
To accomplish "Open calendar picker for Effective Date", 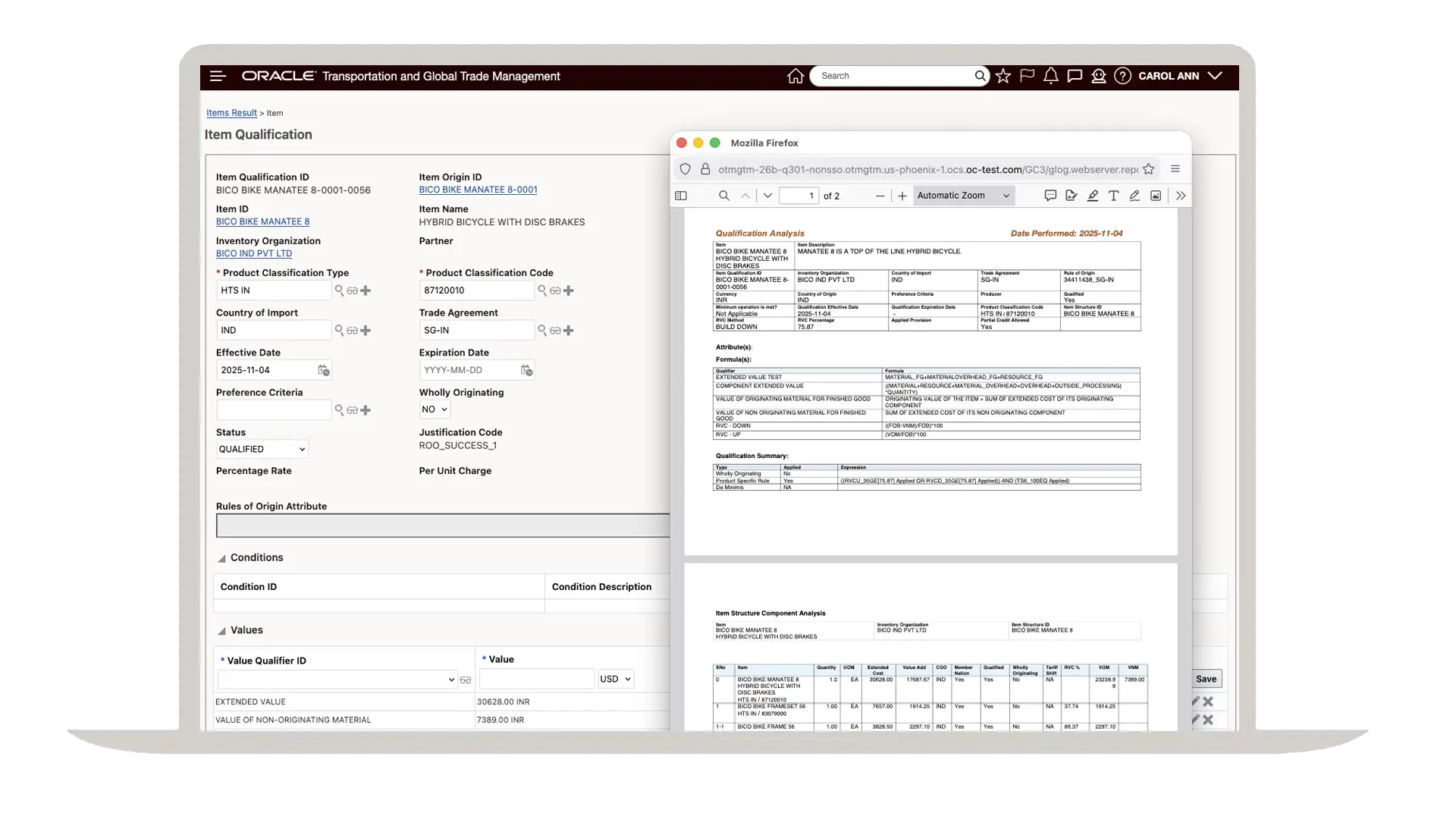I will pos(324,370).
